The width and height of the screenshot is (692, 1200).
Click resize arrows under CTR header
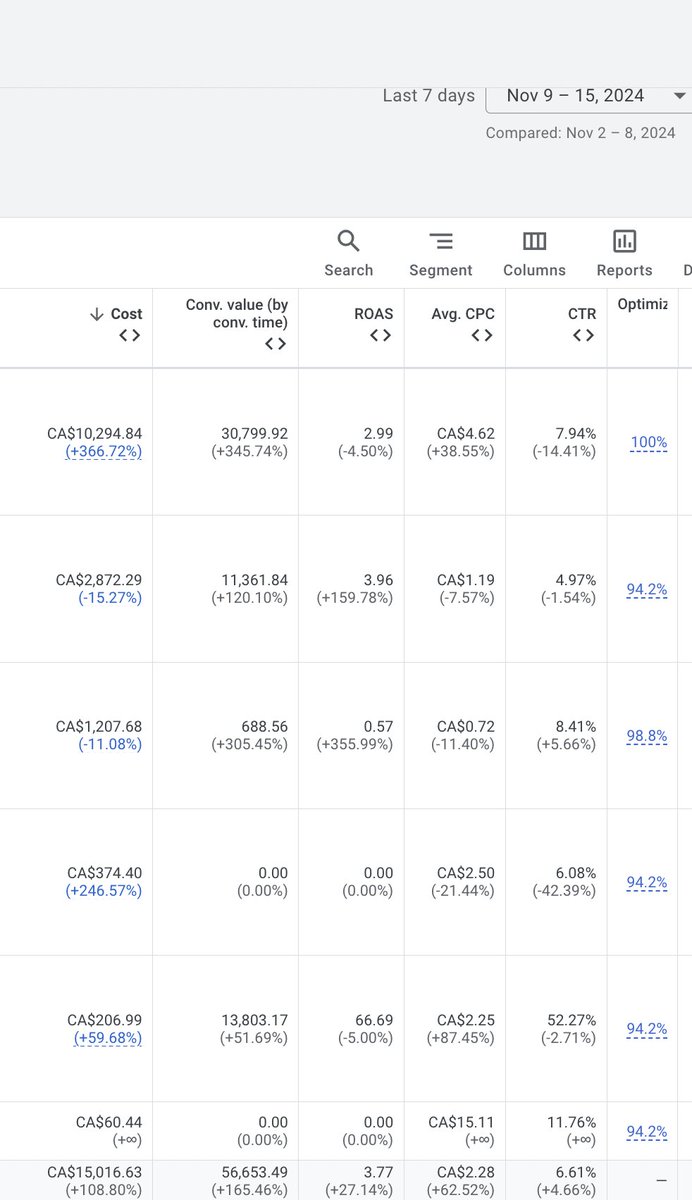[x=584, y=336]
